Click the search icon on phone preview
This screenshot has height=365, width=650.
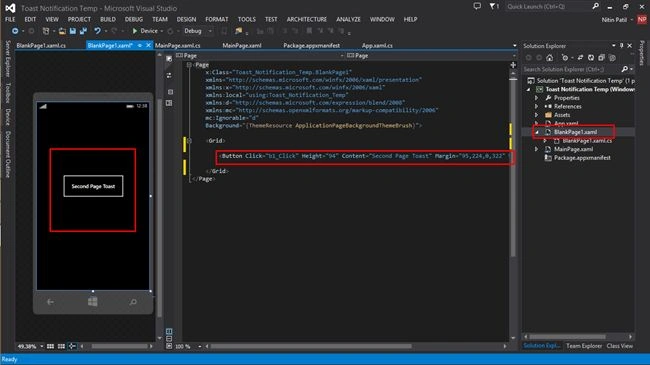(x=133, y=302)
